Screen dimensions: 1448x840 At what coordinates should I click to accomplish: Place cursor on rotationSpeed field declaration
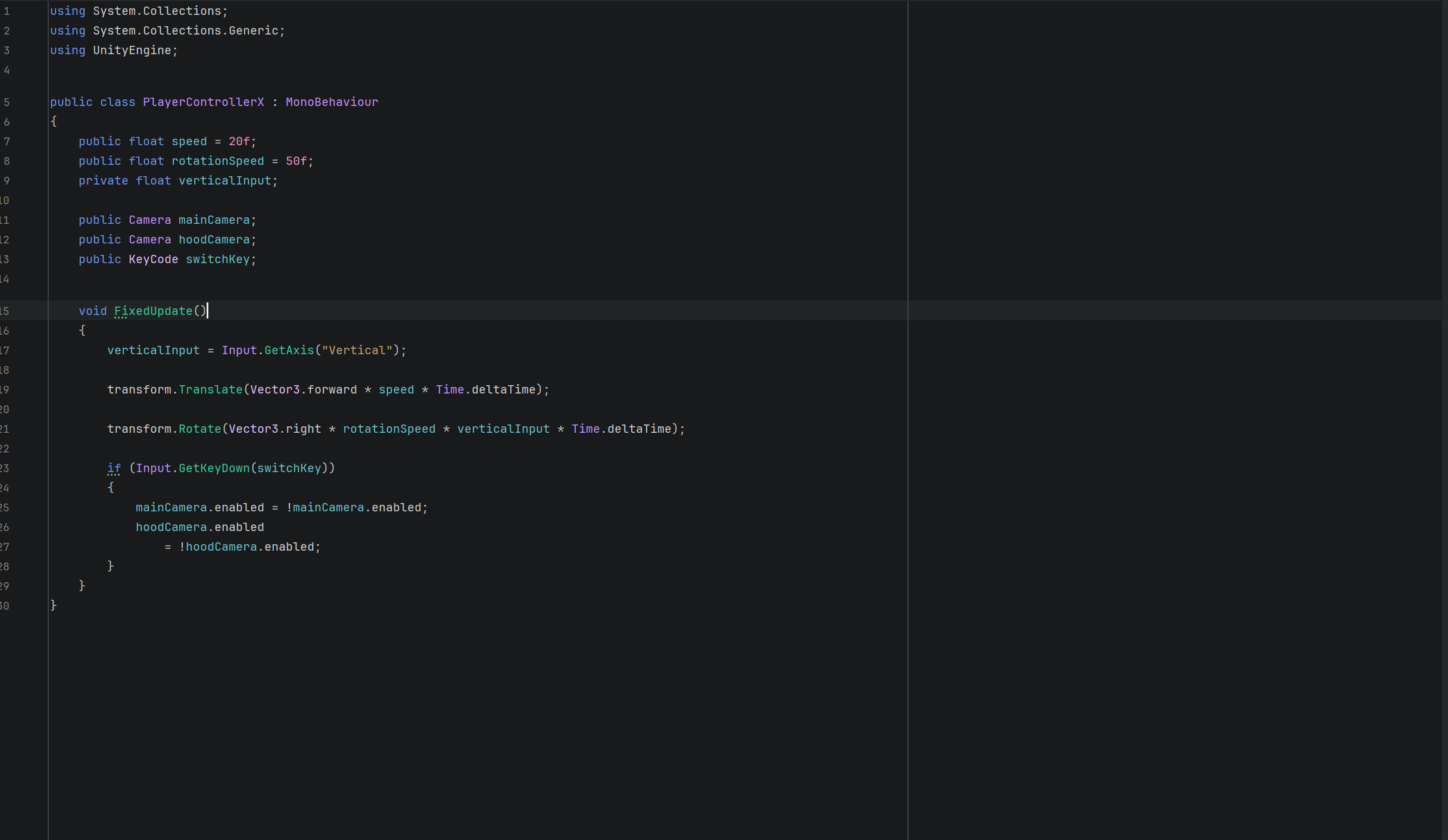pyautogui.click(x=217, y=161)
